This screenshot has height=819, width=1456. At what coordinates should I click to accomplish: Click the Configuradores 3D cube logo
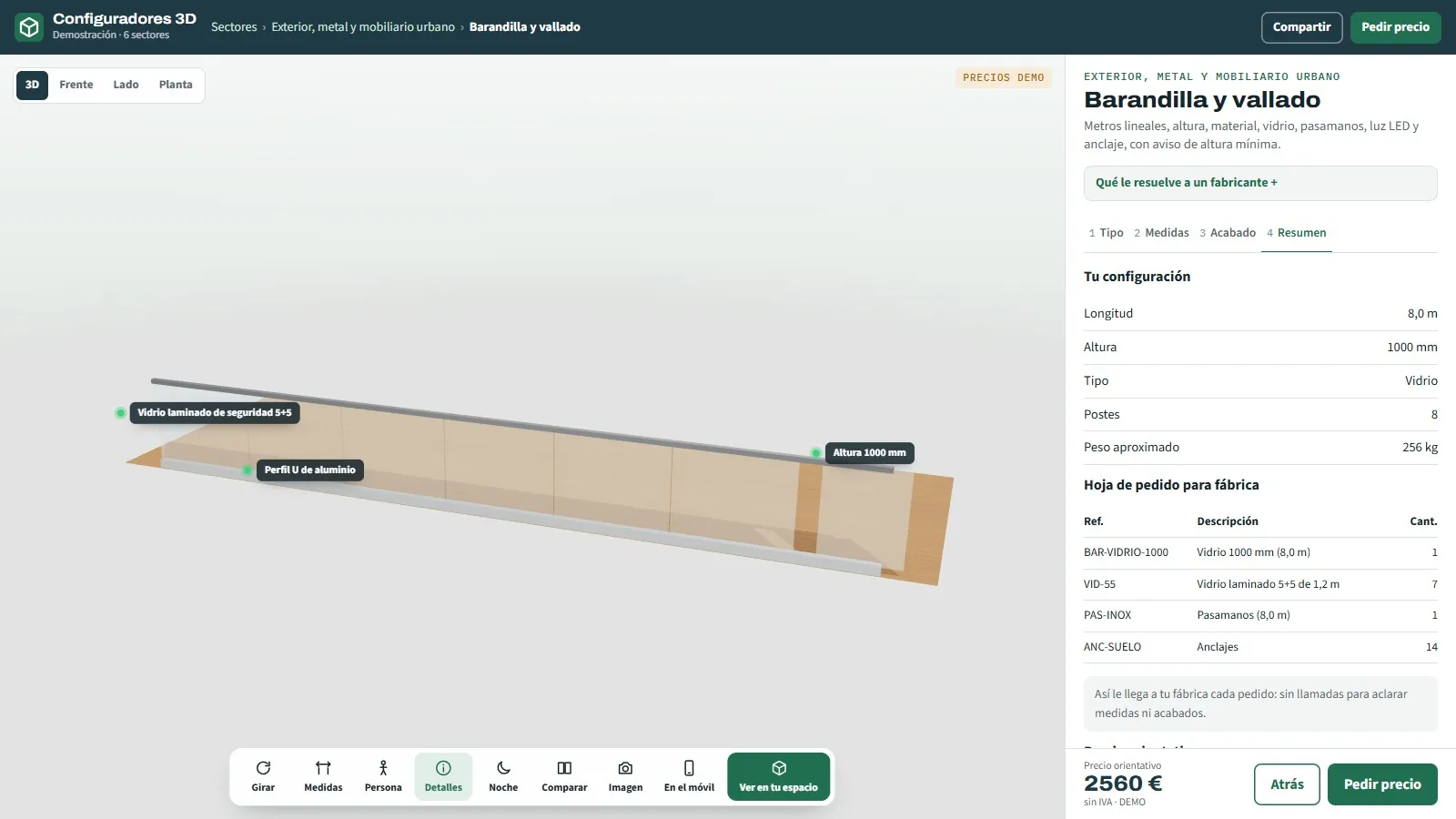(29, 27)
